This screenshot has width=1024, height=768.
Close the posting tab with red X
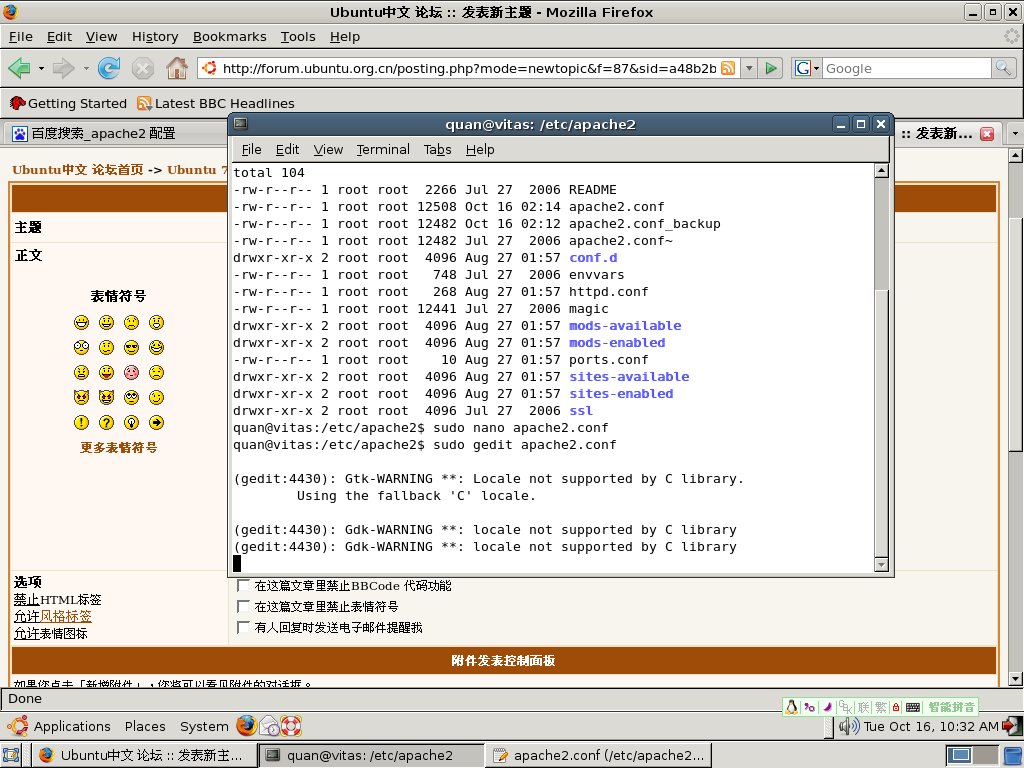point(987,134)
